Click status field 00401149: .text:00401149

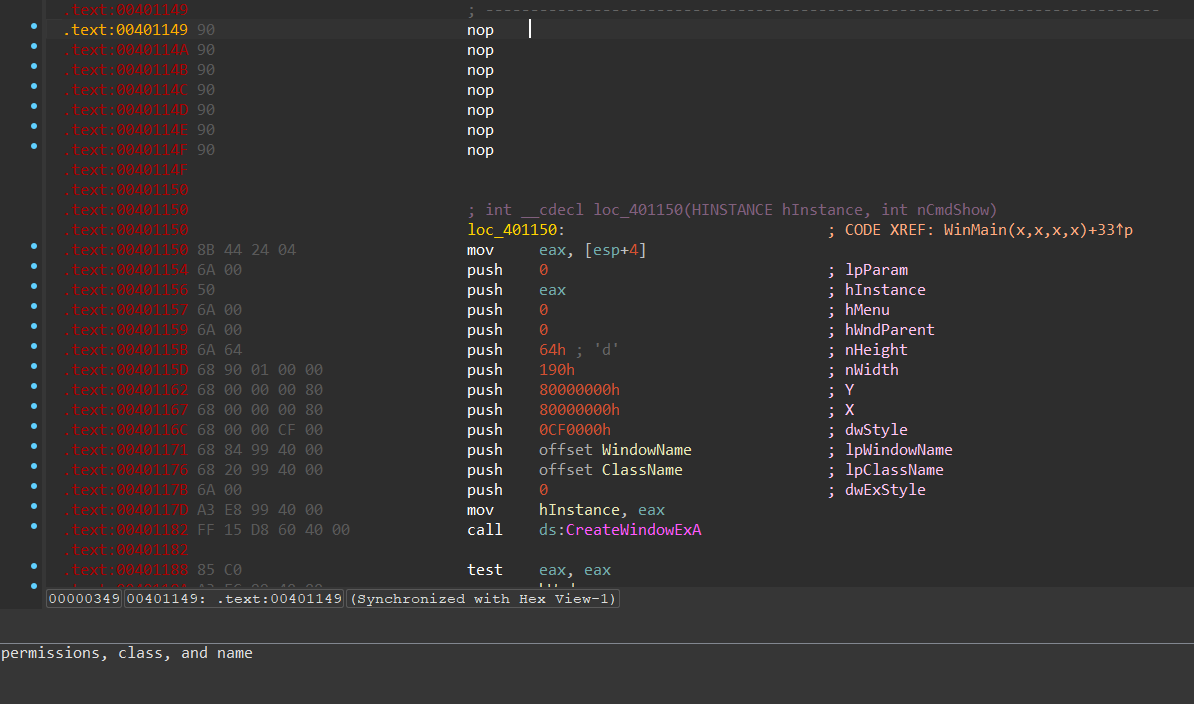coord(234,599)
